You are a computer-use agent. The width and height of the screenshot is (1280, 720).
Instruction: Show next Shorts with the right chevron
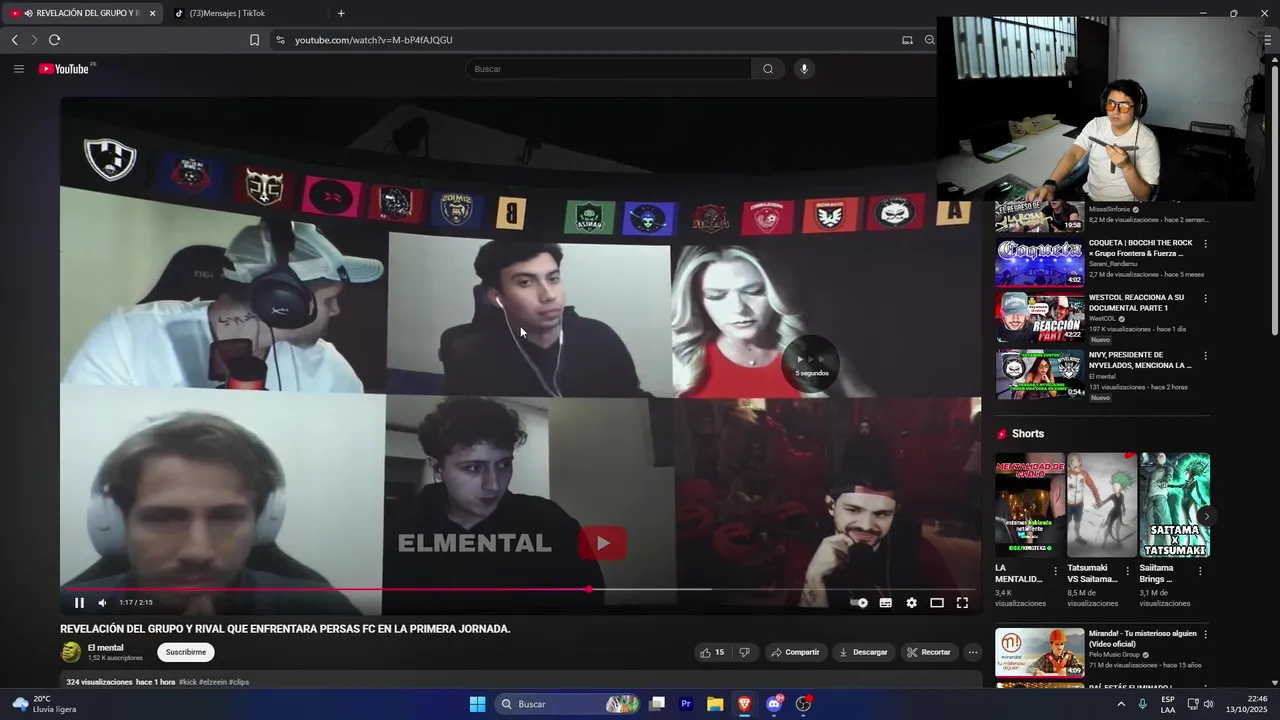tap(1207, 517)
